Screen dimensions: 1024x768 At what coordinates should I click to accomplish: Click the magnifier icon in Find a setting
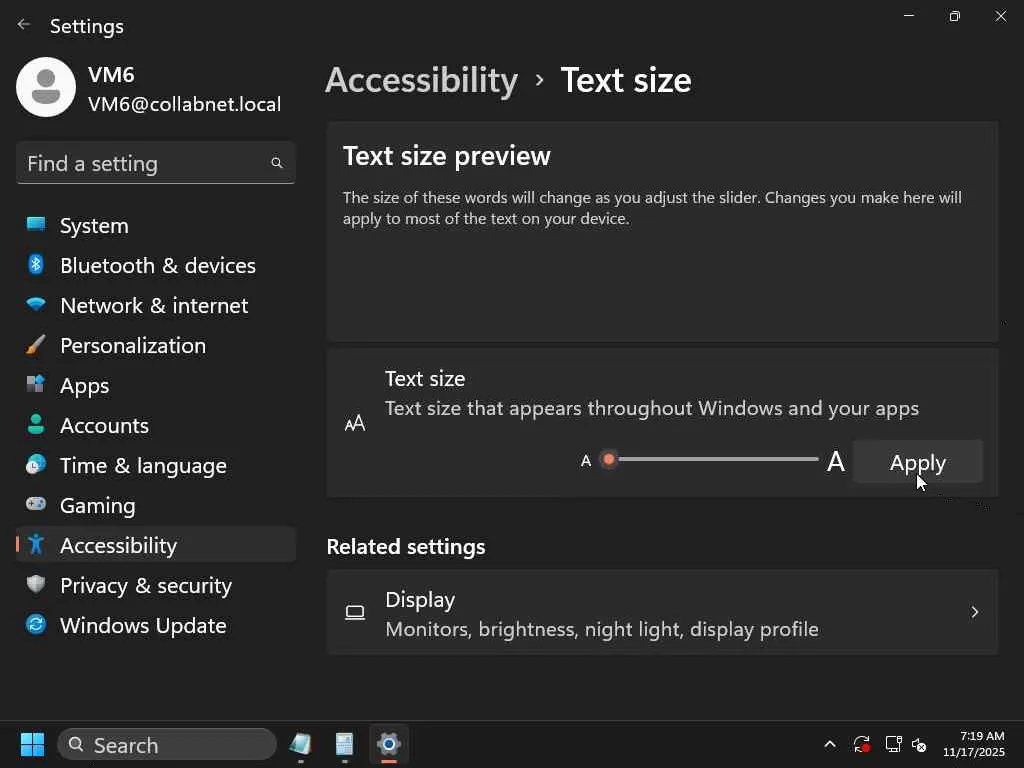pyautogui.click(x=277, y=163)
